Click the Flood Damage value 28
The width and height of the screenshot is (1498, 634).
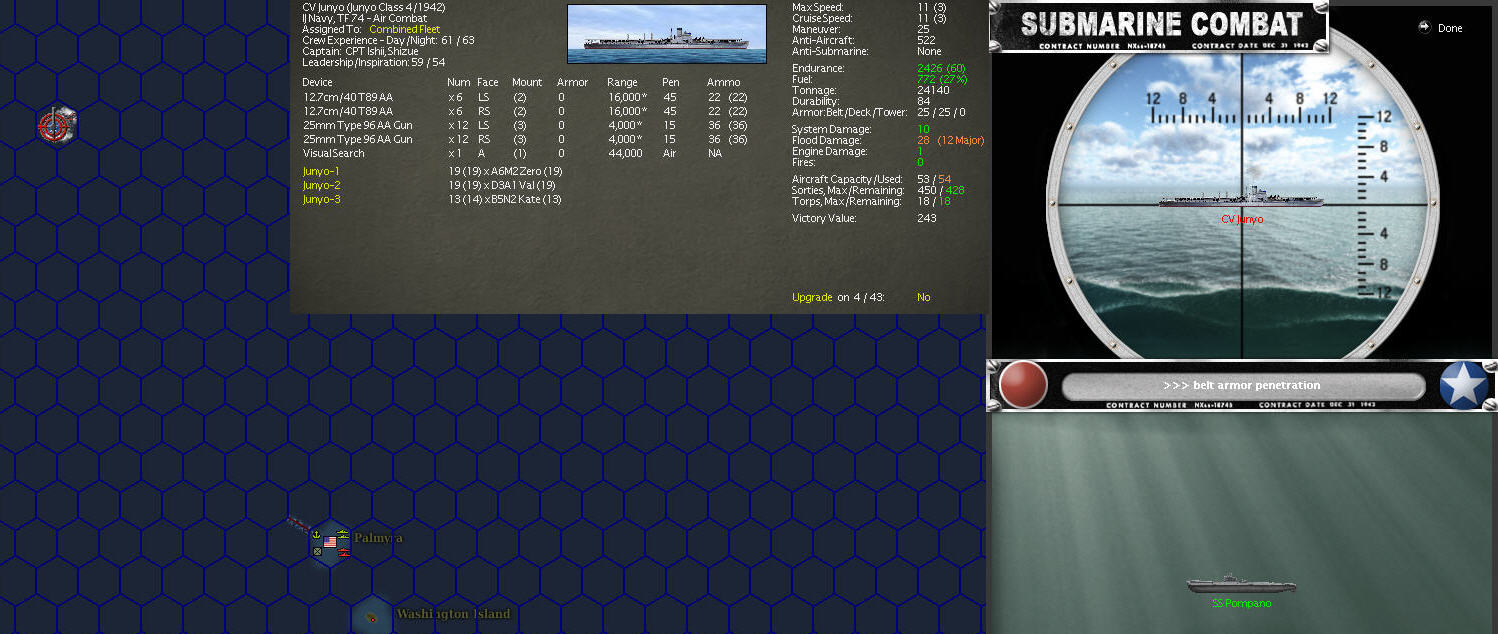tap(924, 140)
